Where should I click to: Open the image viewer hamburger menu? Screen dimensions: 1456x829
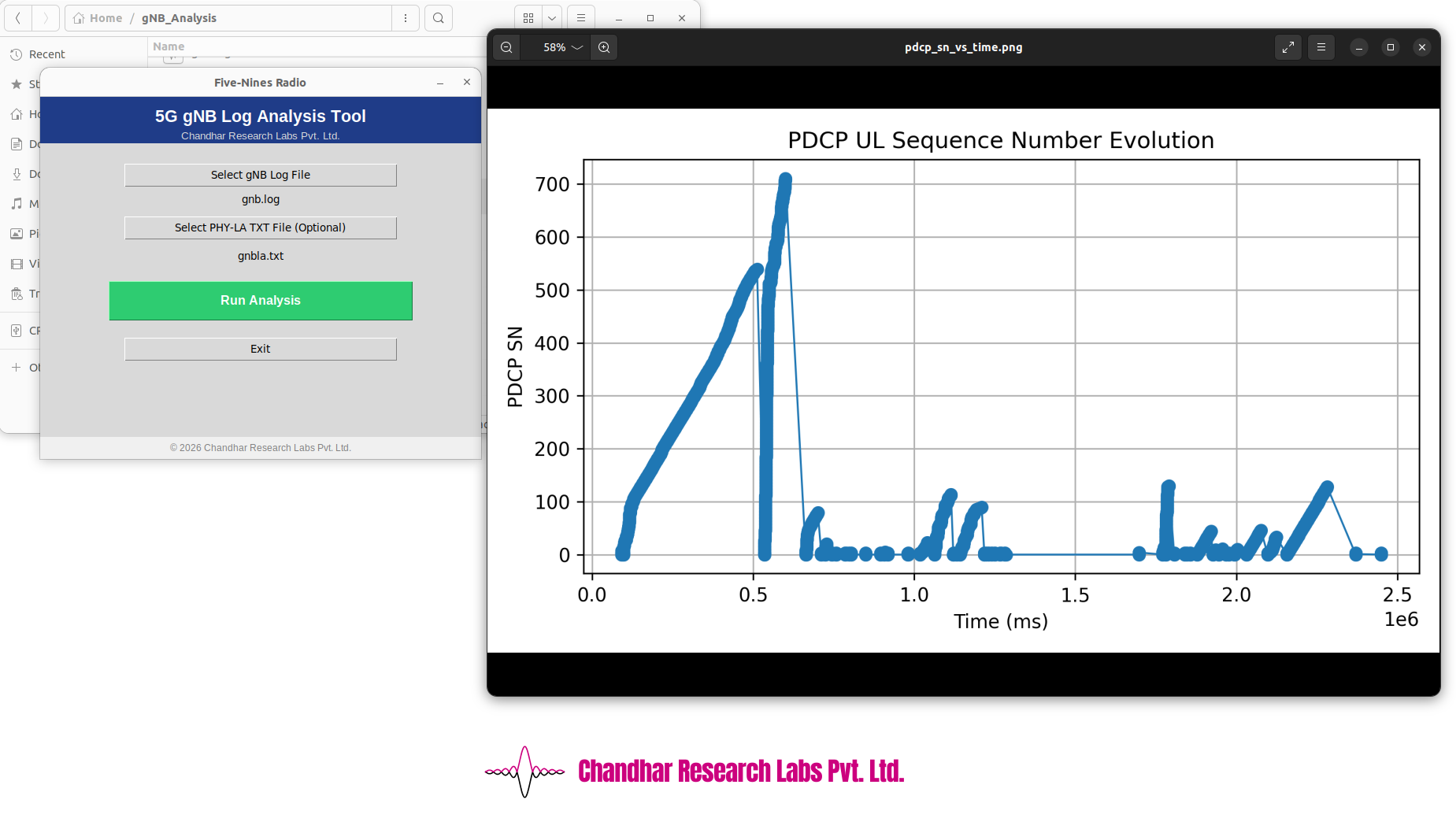pos(1321,47)
